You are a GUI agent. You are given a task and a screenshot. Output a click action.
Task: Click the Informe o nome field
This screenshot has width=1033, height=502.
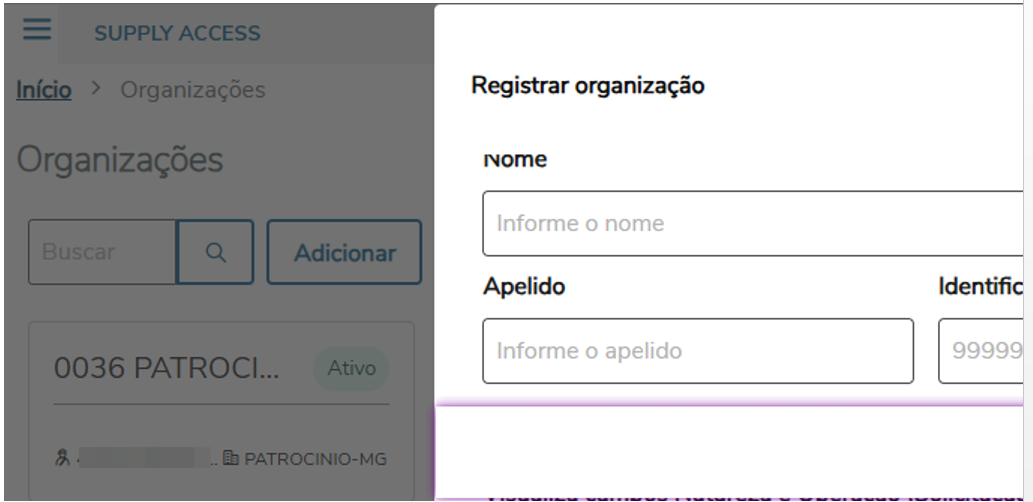752,223
